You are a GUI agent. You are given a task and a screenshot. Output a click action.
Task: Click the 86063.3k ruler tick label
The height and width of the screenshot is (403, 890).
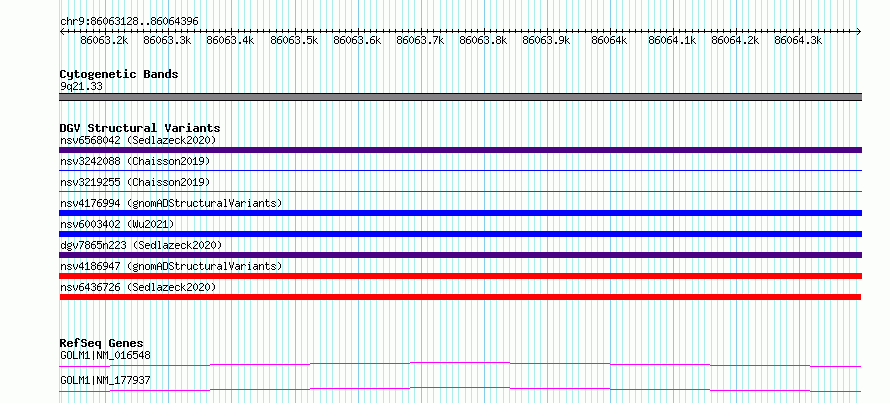pos(167,40)
